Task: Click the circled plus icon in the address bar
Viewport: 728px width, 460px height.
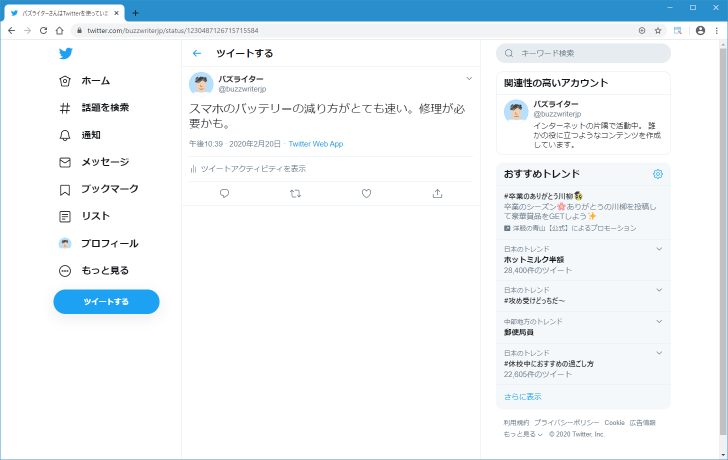Action: tap(642, 31)
